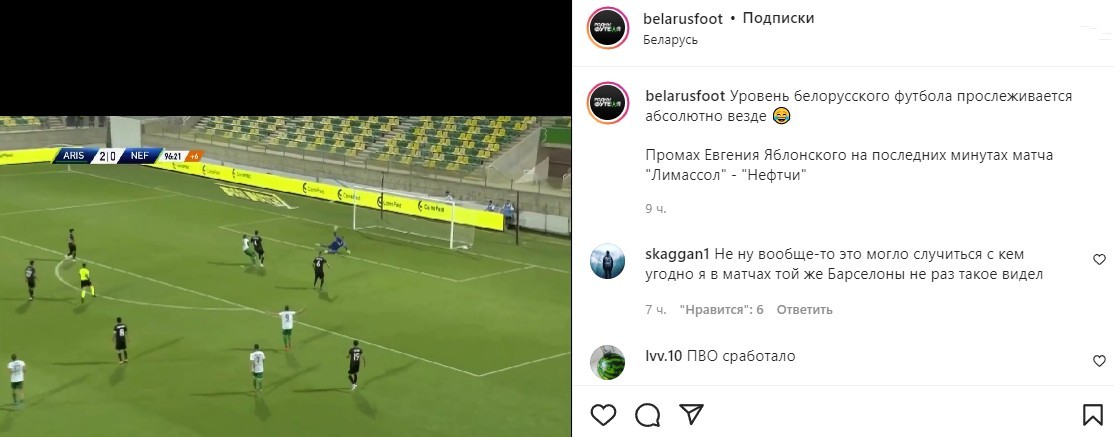Like the post with heart icon

click(x=603, y=414)
